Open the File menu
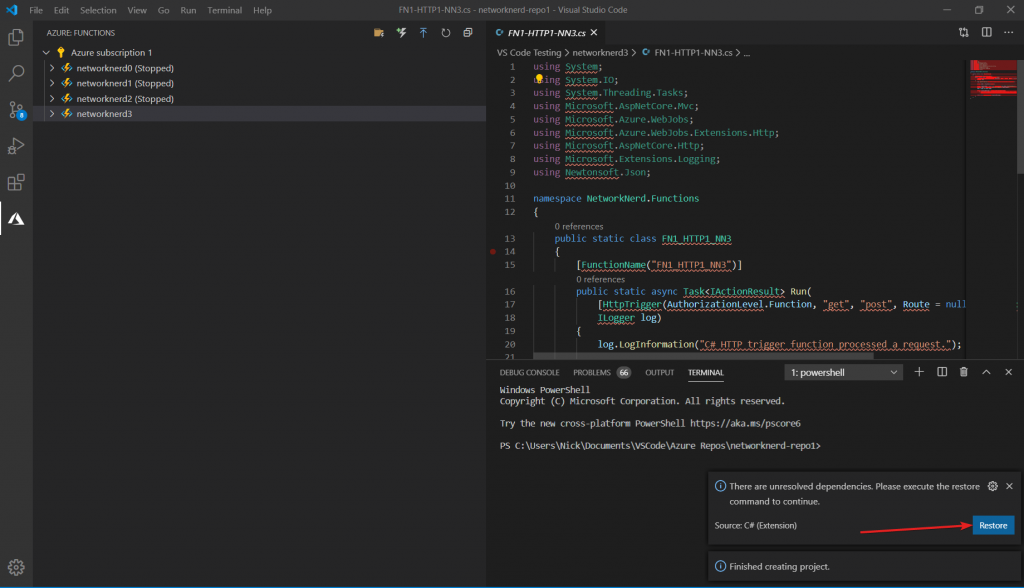 [36, 10]
